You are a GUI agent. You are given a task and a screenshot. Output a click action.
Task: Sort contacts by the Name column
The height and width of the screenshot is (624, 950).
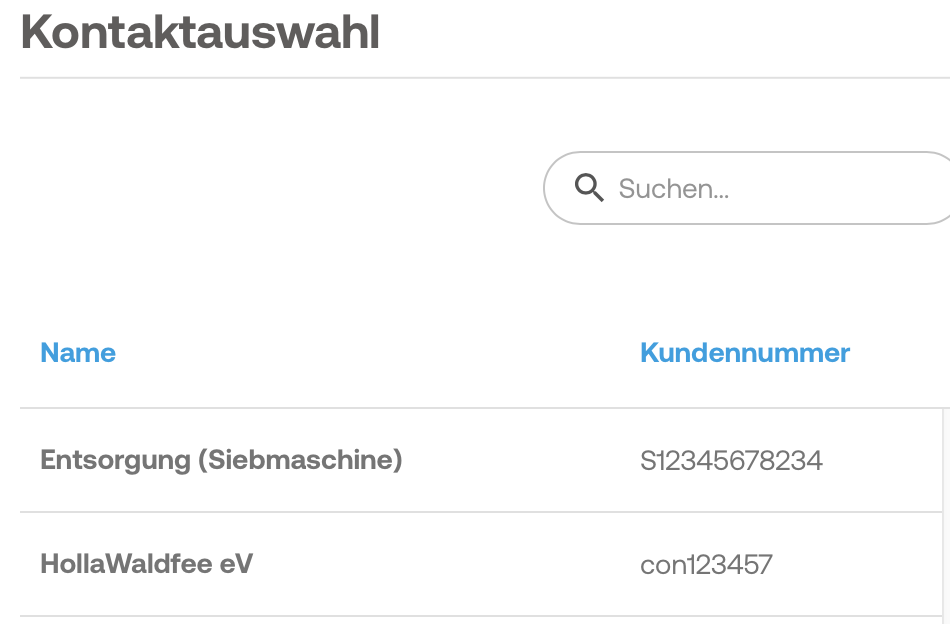tap(78, 353)
